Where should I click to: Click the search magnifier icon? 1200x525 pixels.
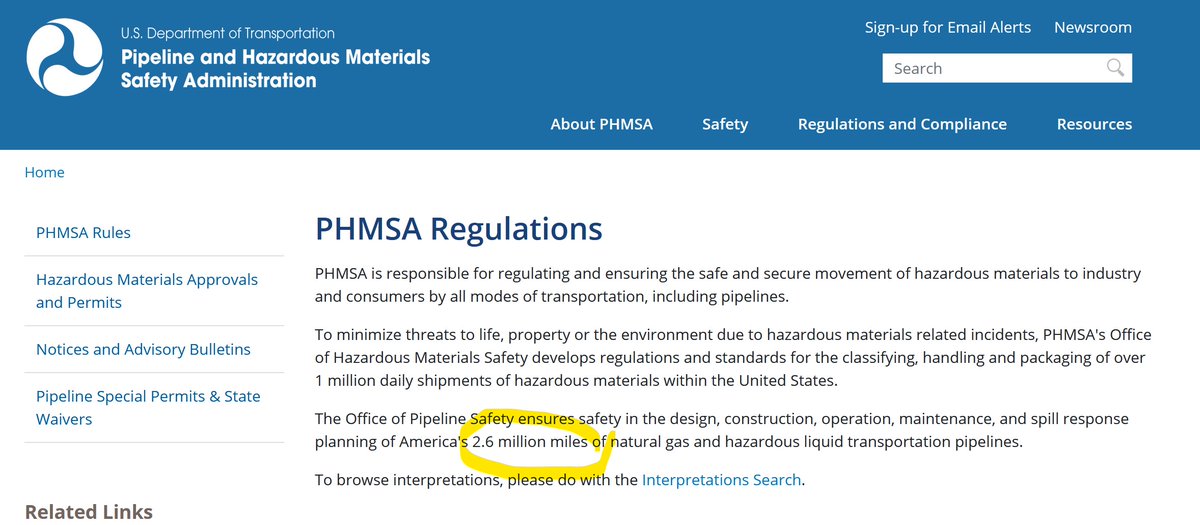point(1115,68)
